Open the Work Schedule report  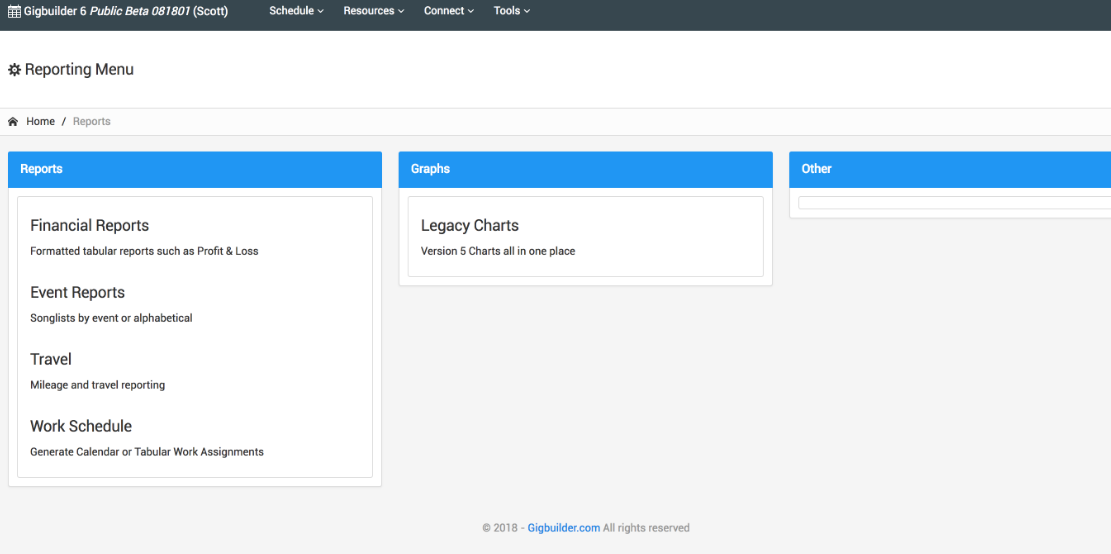(81, 426)
